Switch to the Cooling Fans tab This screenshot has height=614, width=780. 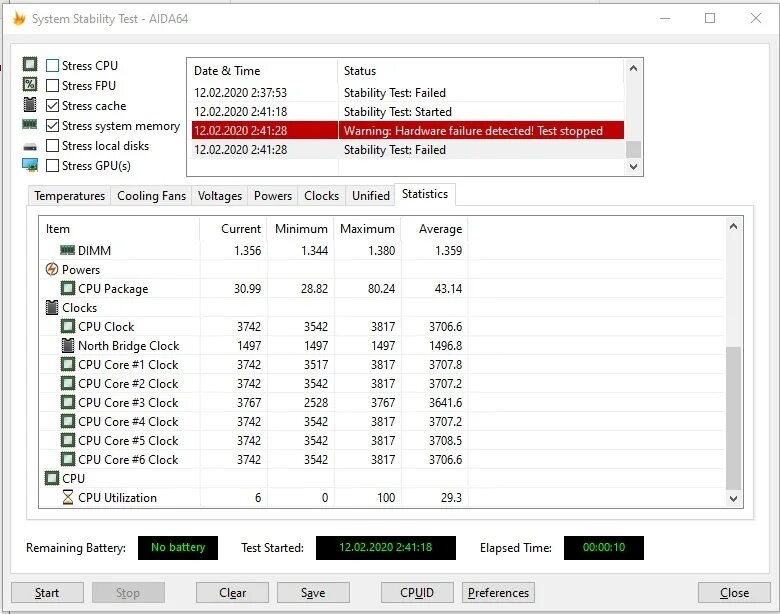151,196
